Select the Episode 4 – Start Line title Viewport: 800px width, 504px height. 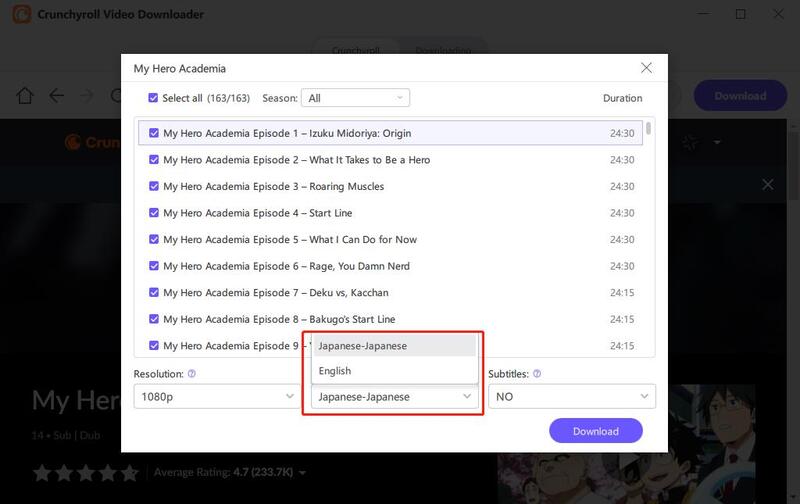click(x=258, y=213)
